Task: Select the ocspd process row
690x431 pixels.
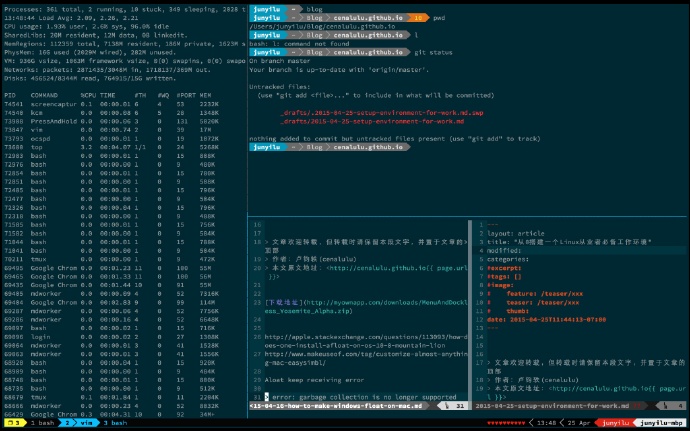Action: pos(112,139)
